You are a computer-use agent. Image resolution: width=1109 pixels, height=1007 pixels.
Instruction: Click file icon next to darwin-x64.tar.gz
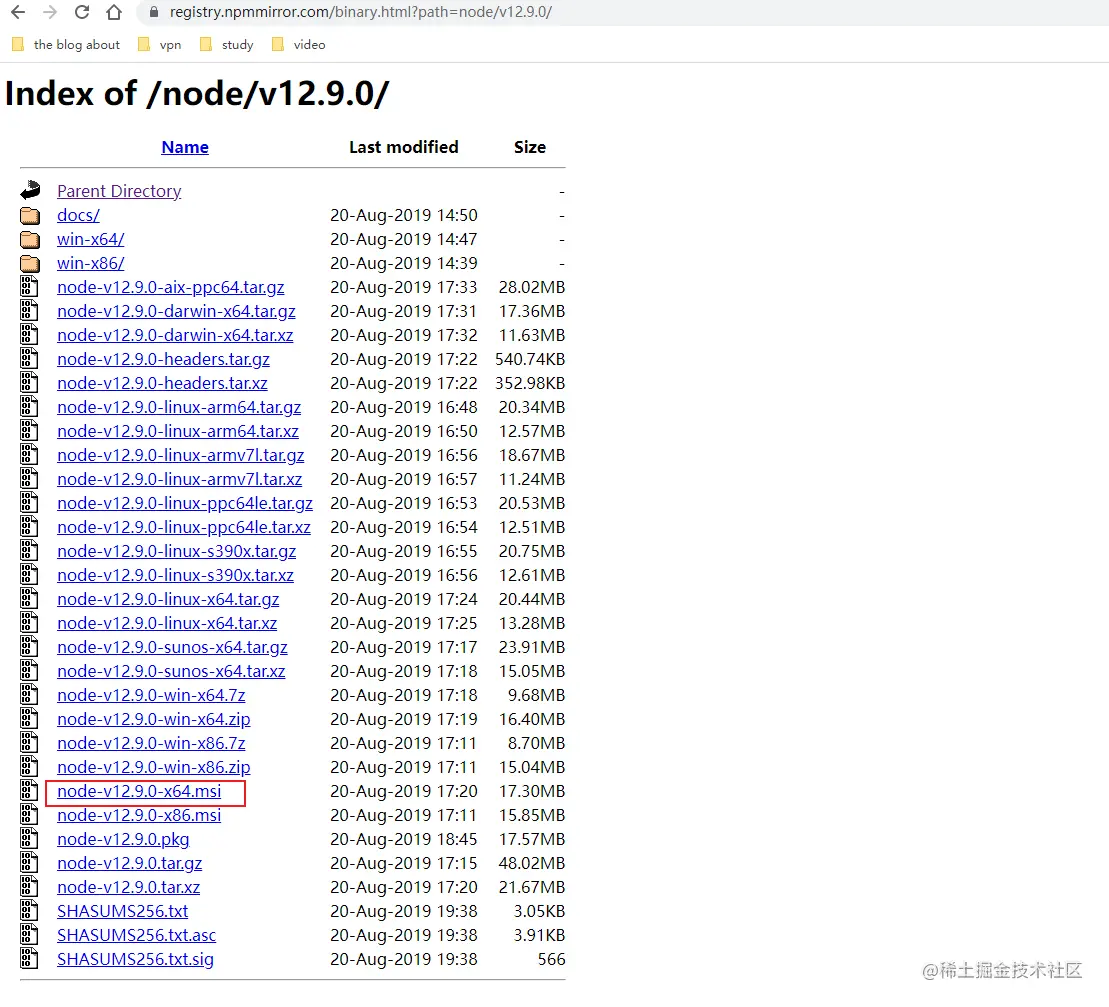tap(29, 311)
